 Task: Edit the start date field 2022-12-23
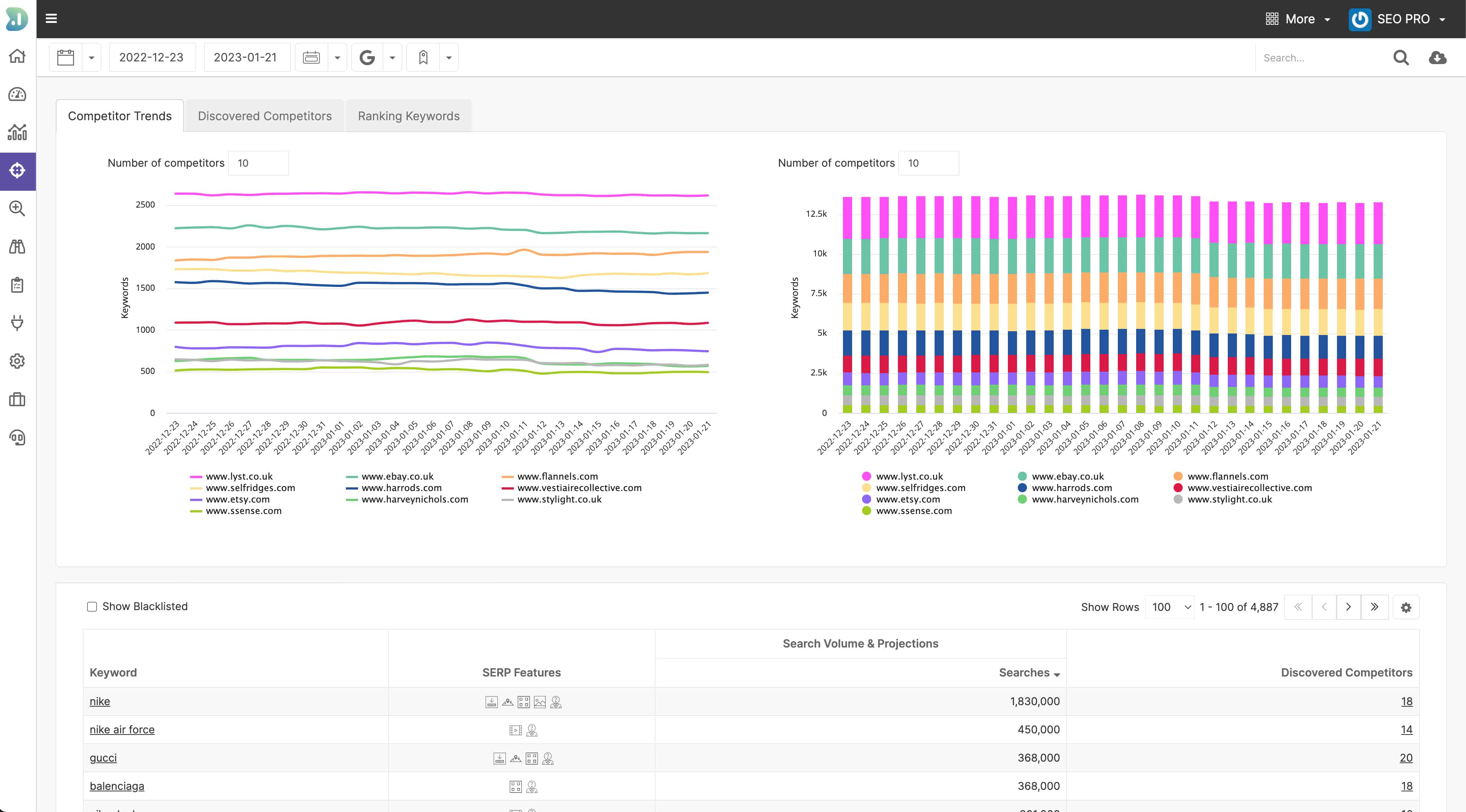pos(152,58)
